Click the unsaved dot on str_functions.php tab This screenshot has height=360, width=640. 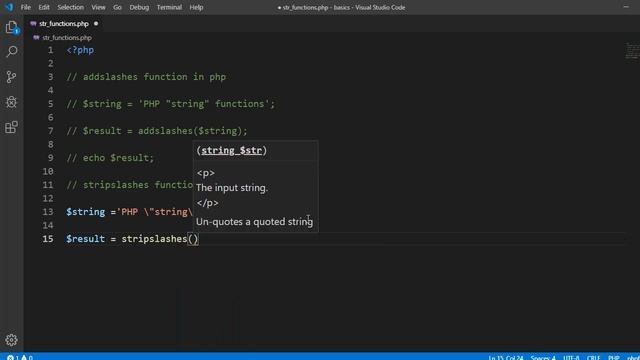(96, 24)
